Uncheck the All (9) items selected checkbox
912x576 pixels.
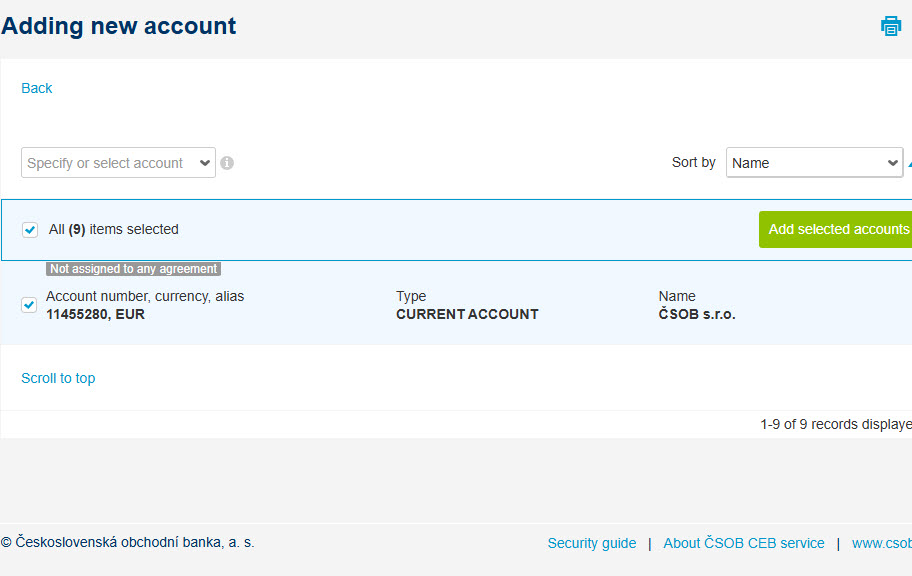30,230
